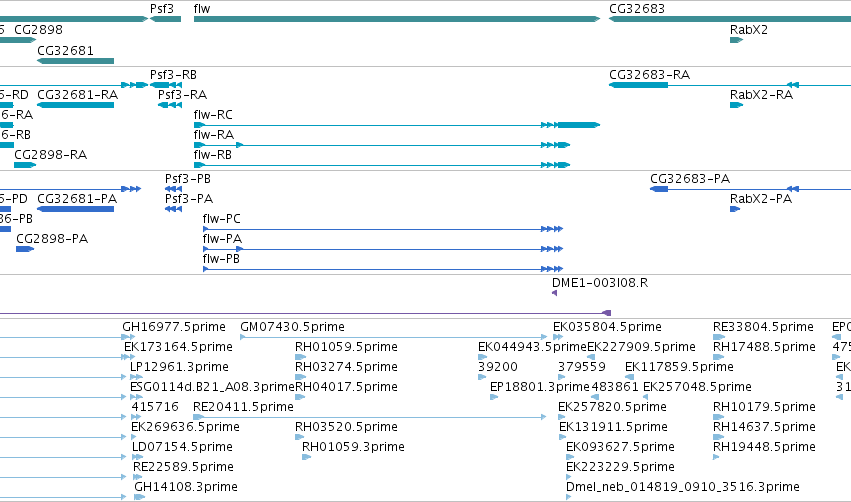Select DME1-003I08.R purple marker
Image resolution: width=851 pixels, height=502 pixels.
(x=554, y=293)
